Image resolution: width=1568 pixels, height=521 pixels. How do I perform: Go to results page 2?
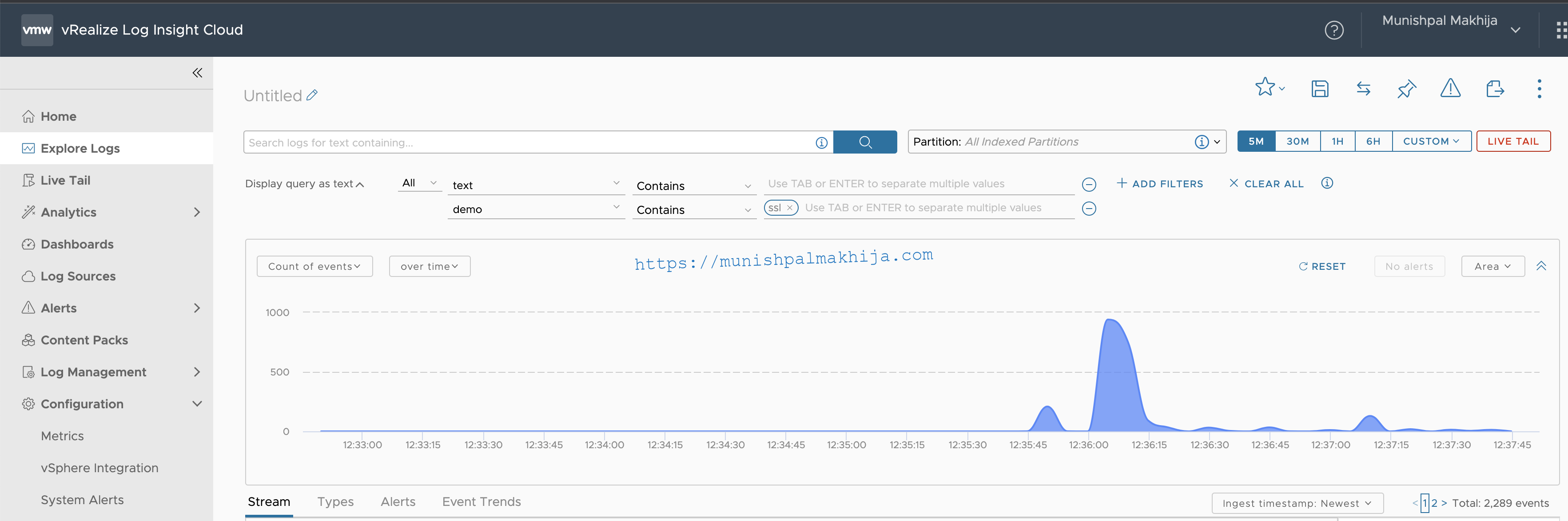point(1434,503)
